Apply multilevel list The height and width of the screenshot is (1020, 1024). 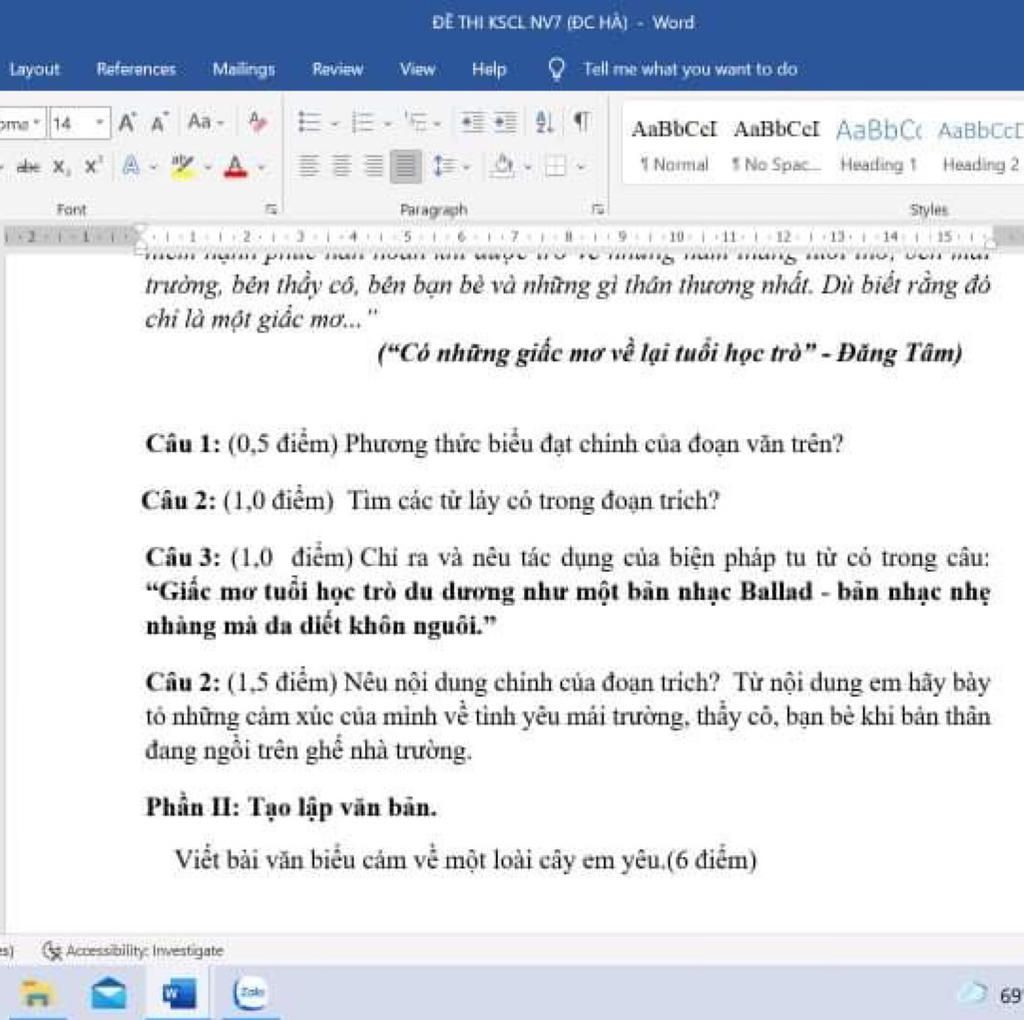pyautogui.click(x=417, y=122)
